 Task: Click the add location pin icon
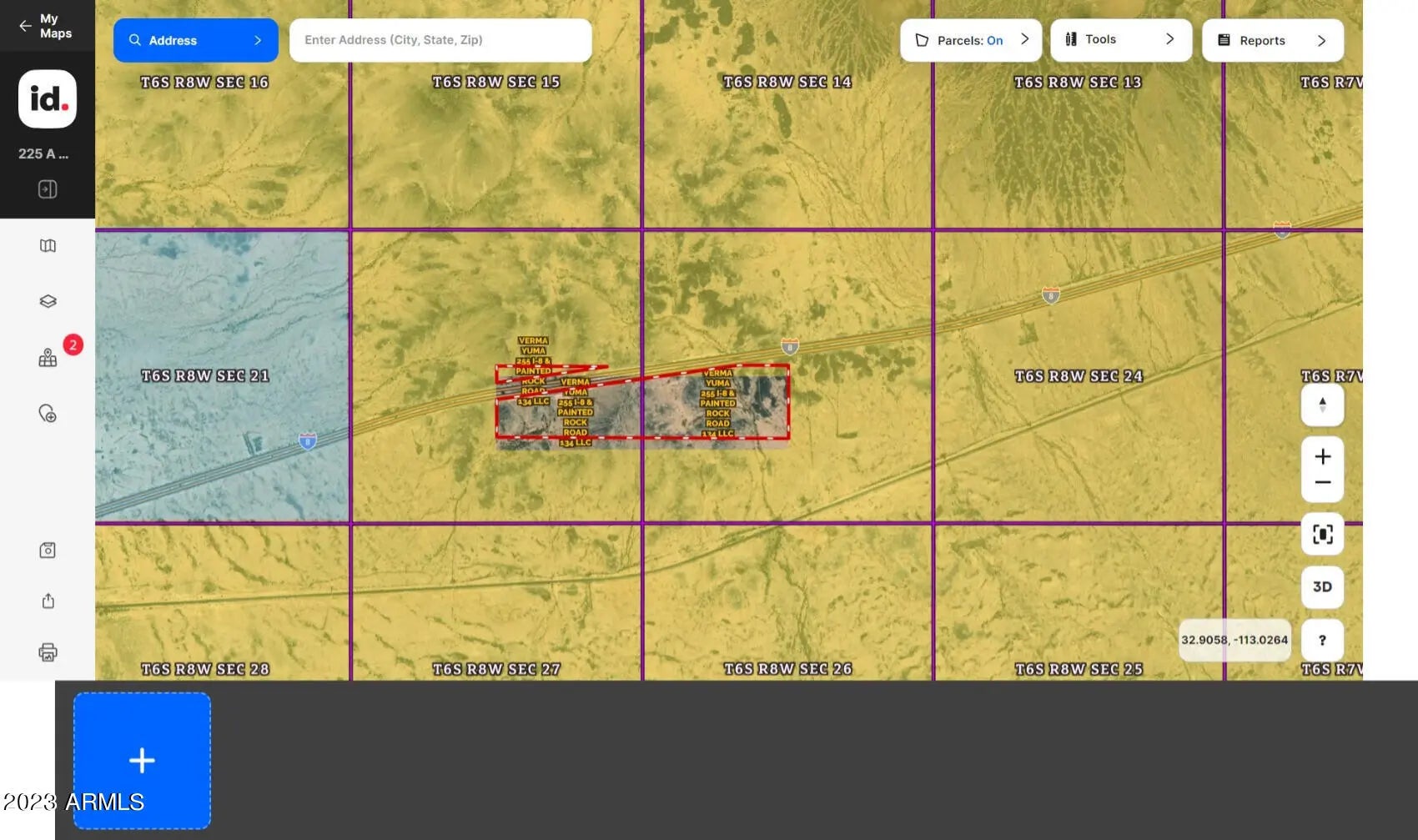pyautogui.click(x=48, y=414)
